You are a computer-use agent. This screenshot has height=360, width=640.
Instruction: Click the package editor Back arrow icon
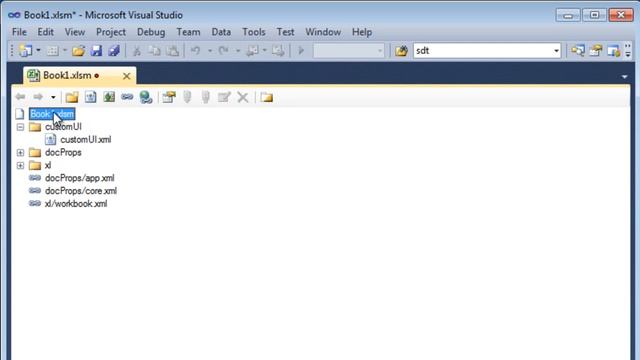20,97
